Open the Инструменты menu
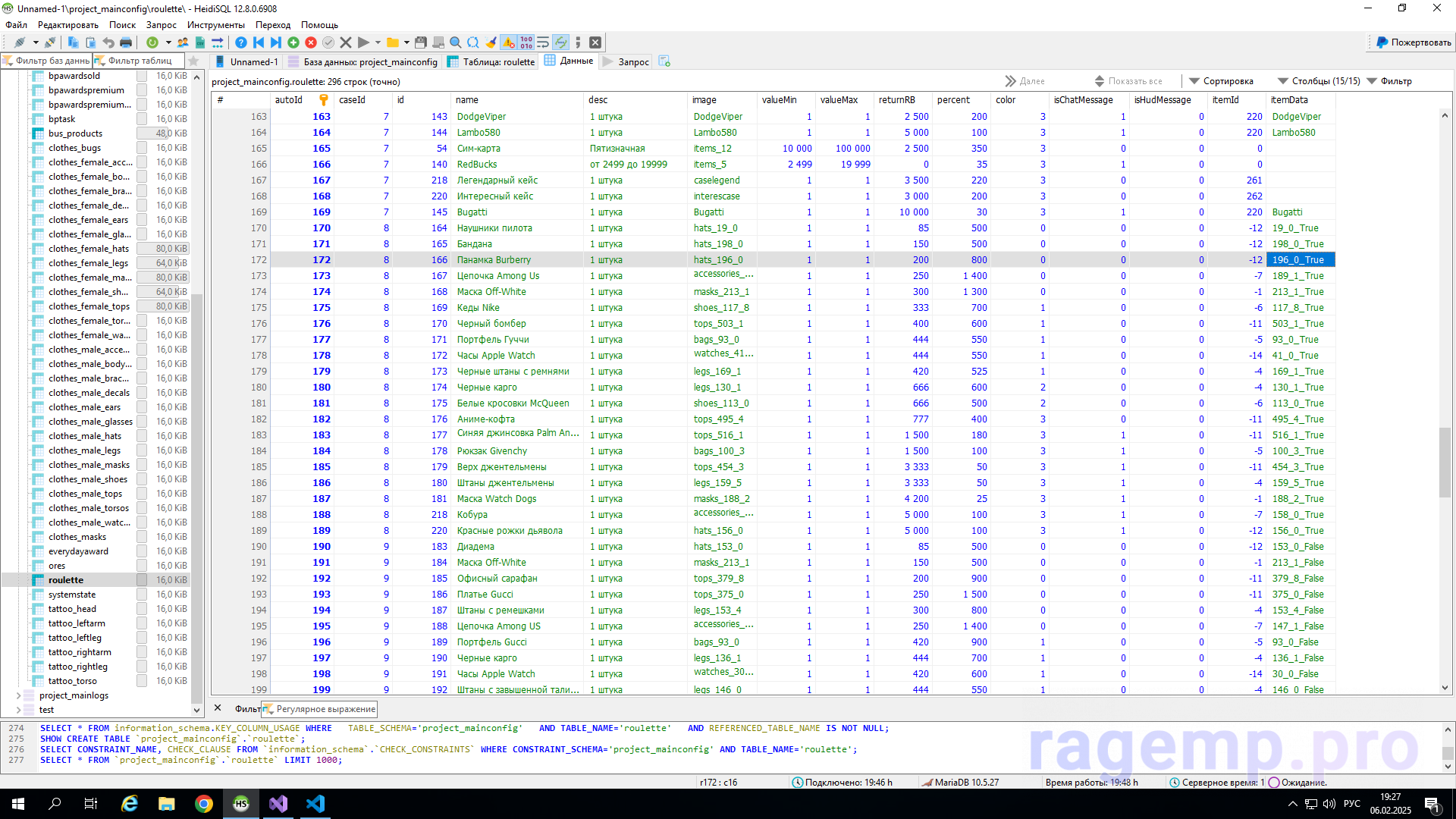1456x819 pixels. point(215,25)
